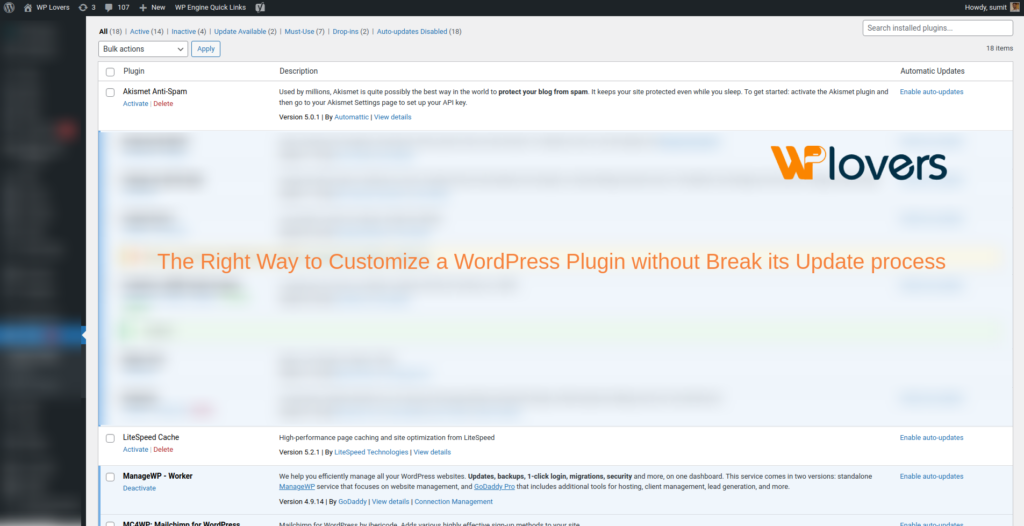The image size is (1024, 526).
Task: Filter plugins by Active (14)
Action: (x=147, y=31)
